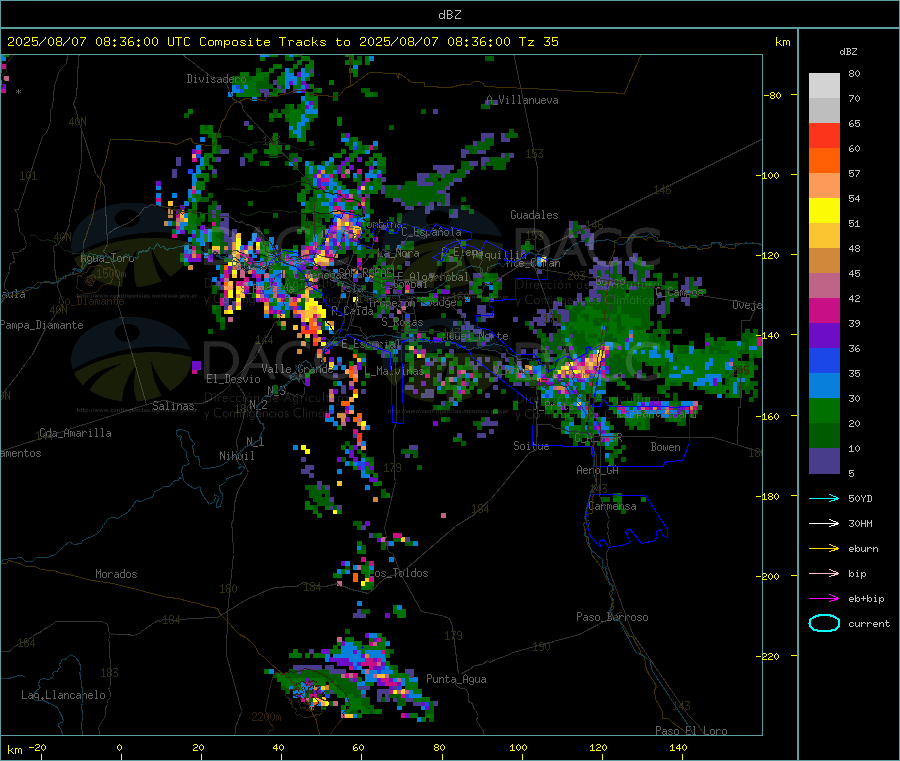The image size is (900, 761).
Task: Click the pink bip arrow in the legend
Action: [x=824, y=573]
